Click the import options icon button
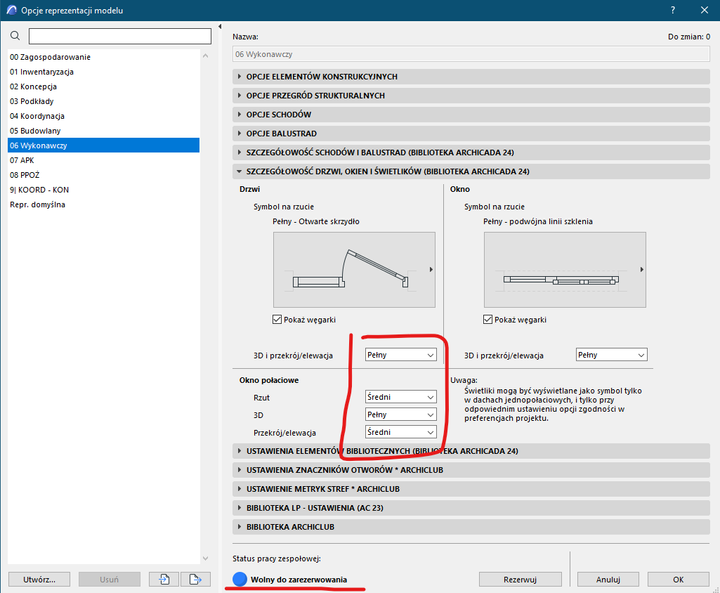Screen dimensions: 720x593 164,579
